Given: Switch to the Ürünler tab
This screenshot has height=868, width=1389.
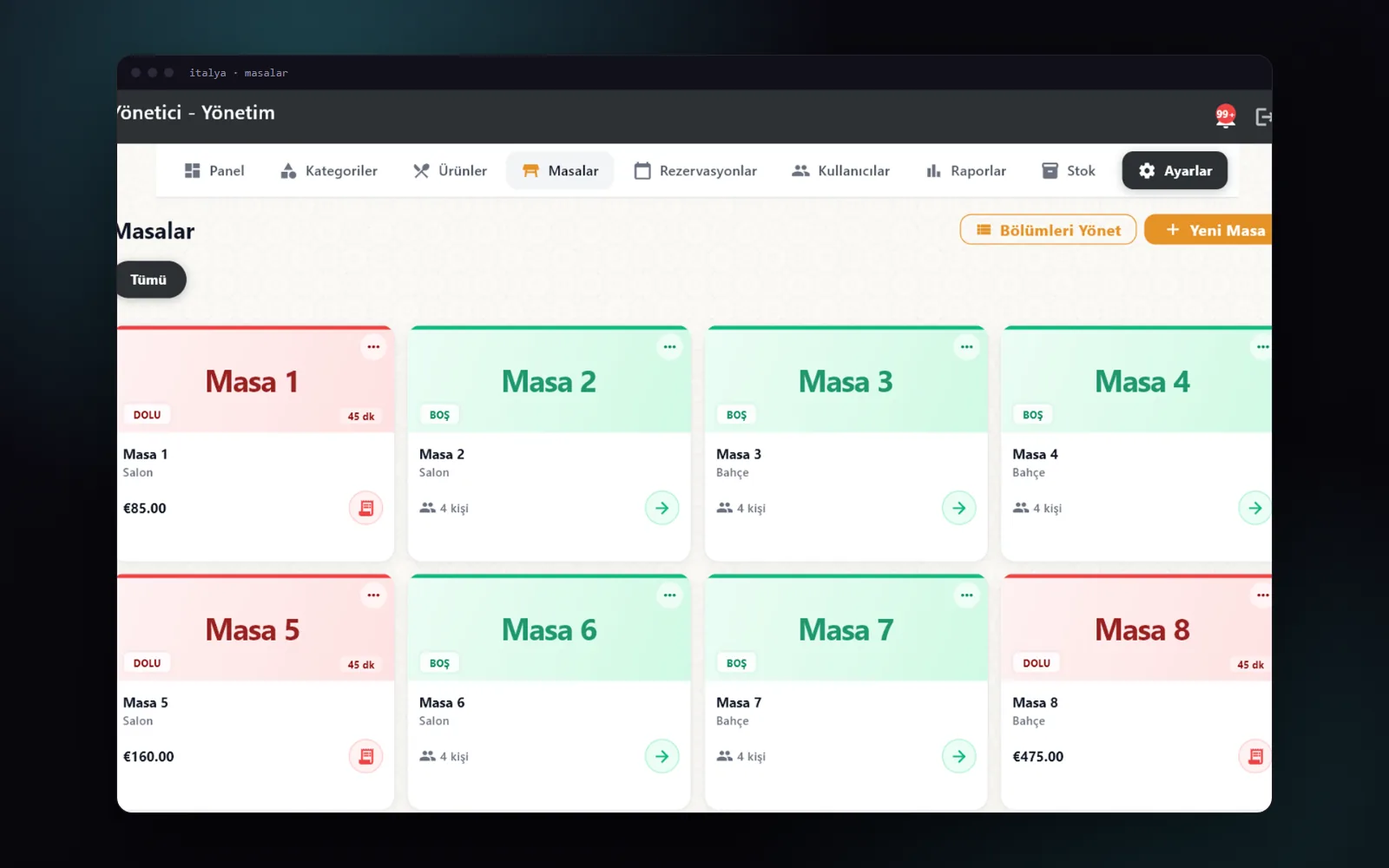Looking at the screenshot, I should (450, 171).
